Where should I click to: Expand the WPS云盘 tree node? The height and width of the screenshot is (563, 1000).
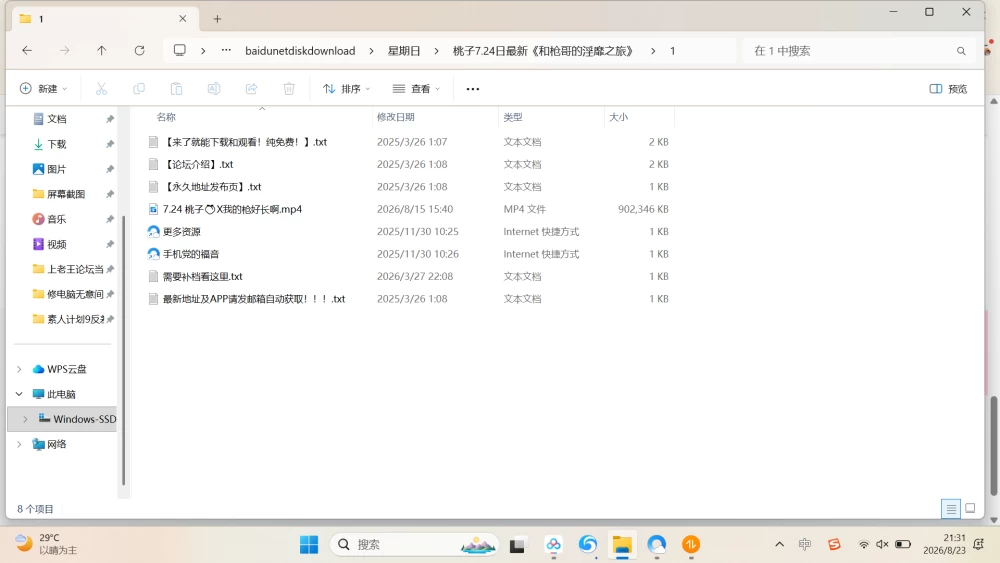[19, 369]
